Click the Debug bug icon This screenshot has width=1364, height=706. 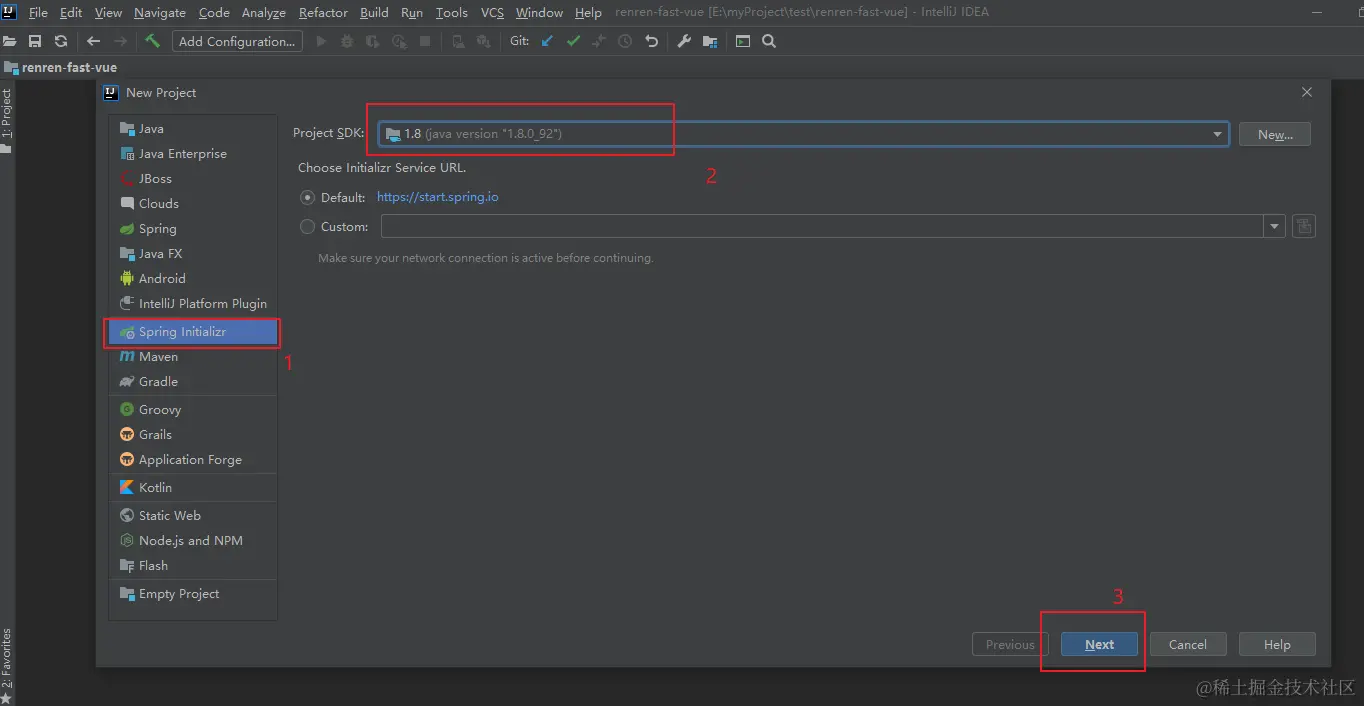pos(347,41)
